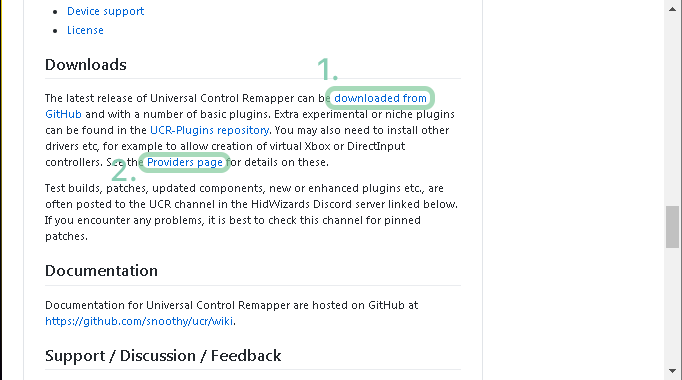Open the github.com/snoothy/ucr/wiki URL
Screen dimensions: 682x380
tap(139, 321)
